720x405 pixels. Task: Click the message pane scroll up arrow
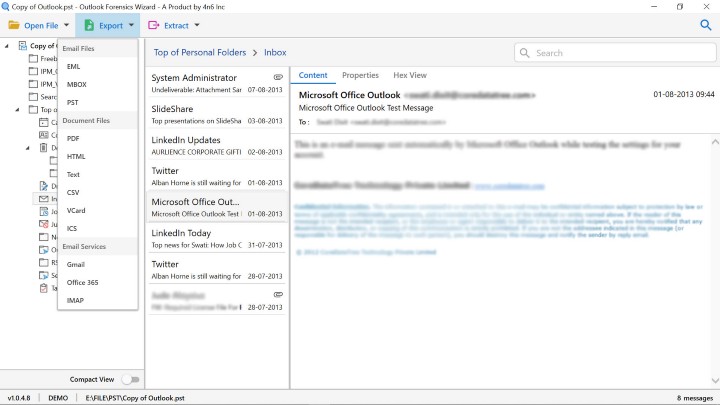[x=715, y=142]
